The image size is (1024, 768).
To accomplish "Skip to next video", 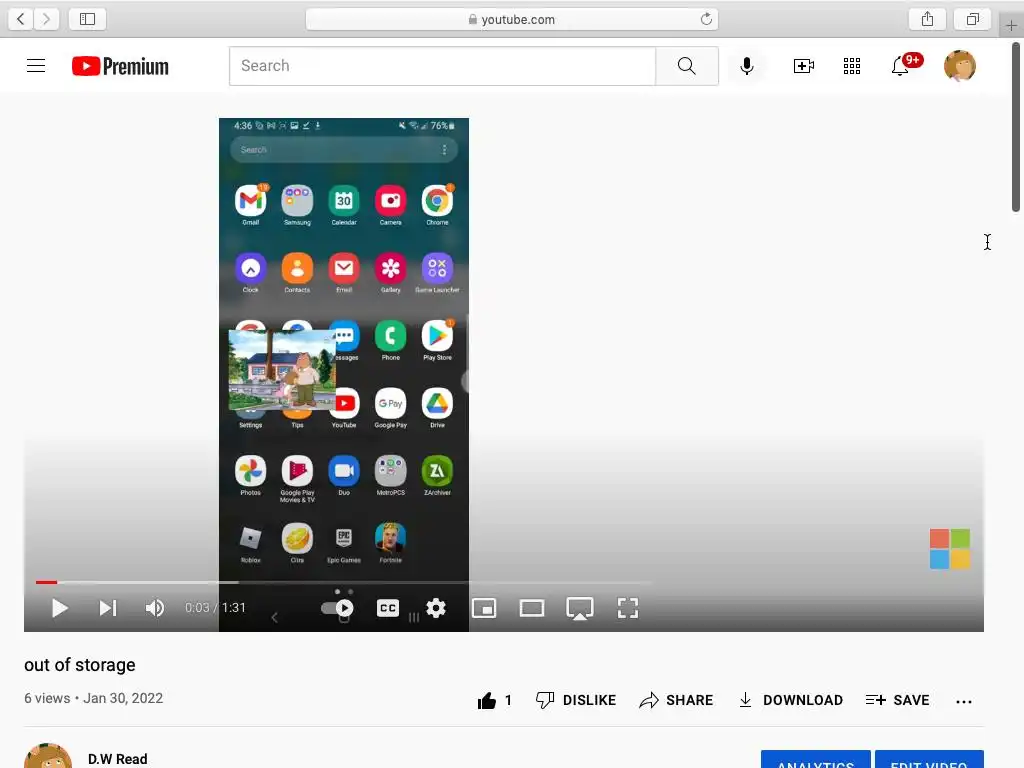I will coord(108,608).
